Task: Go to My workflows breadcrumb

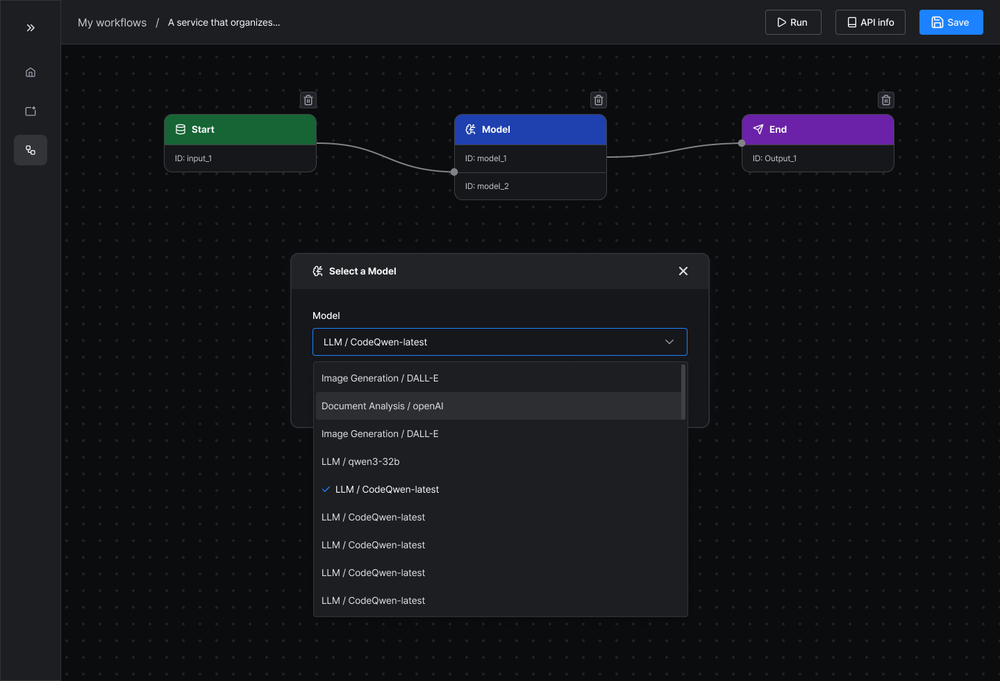Action: (x=112, y=23)
